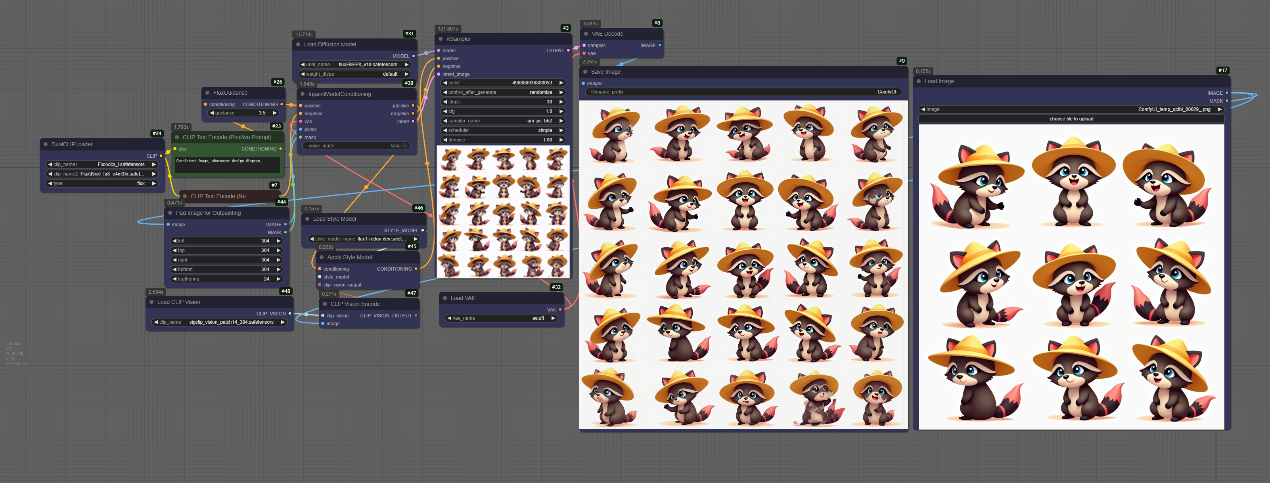Click the filename_prefix field in Save Image

pos(742,92)
